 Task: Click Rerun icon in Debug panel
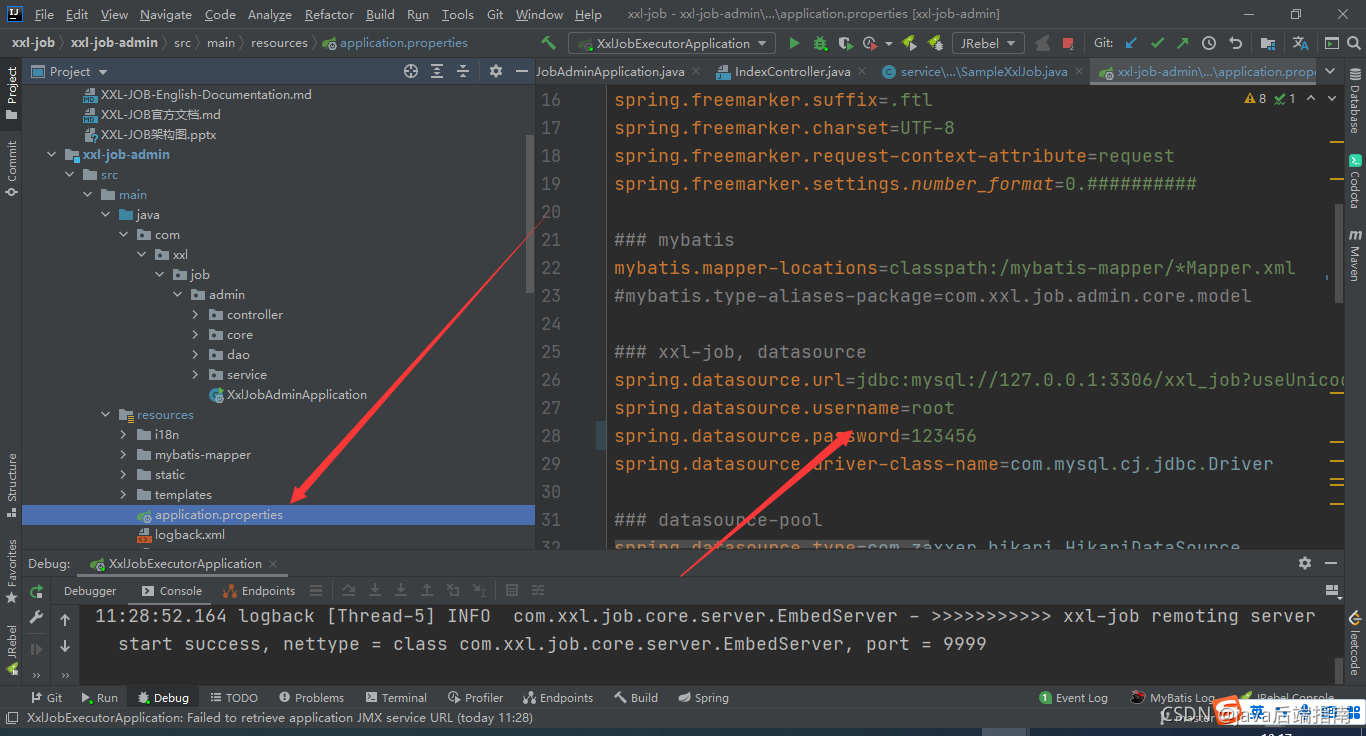point(37,591)
